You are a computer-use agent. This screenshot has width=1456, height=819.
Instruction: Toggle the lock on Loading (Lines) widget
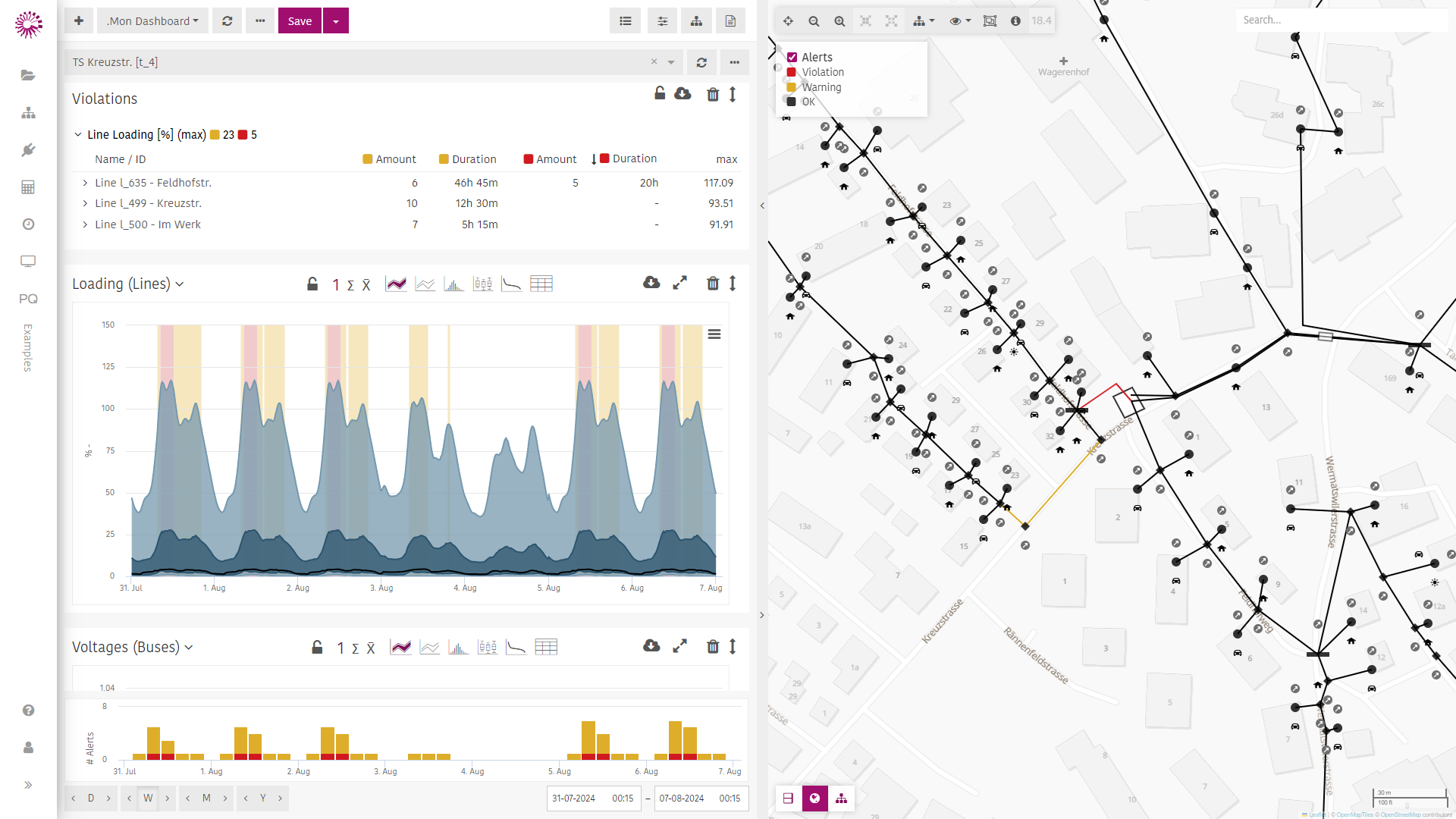click(x=312, y=284)
